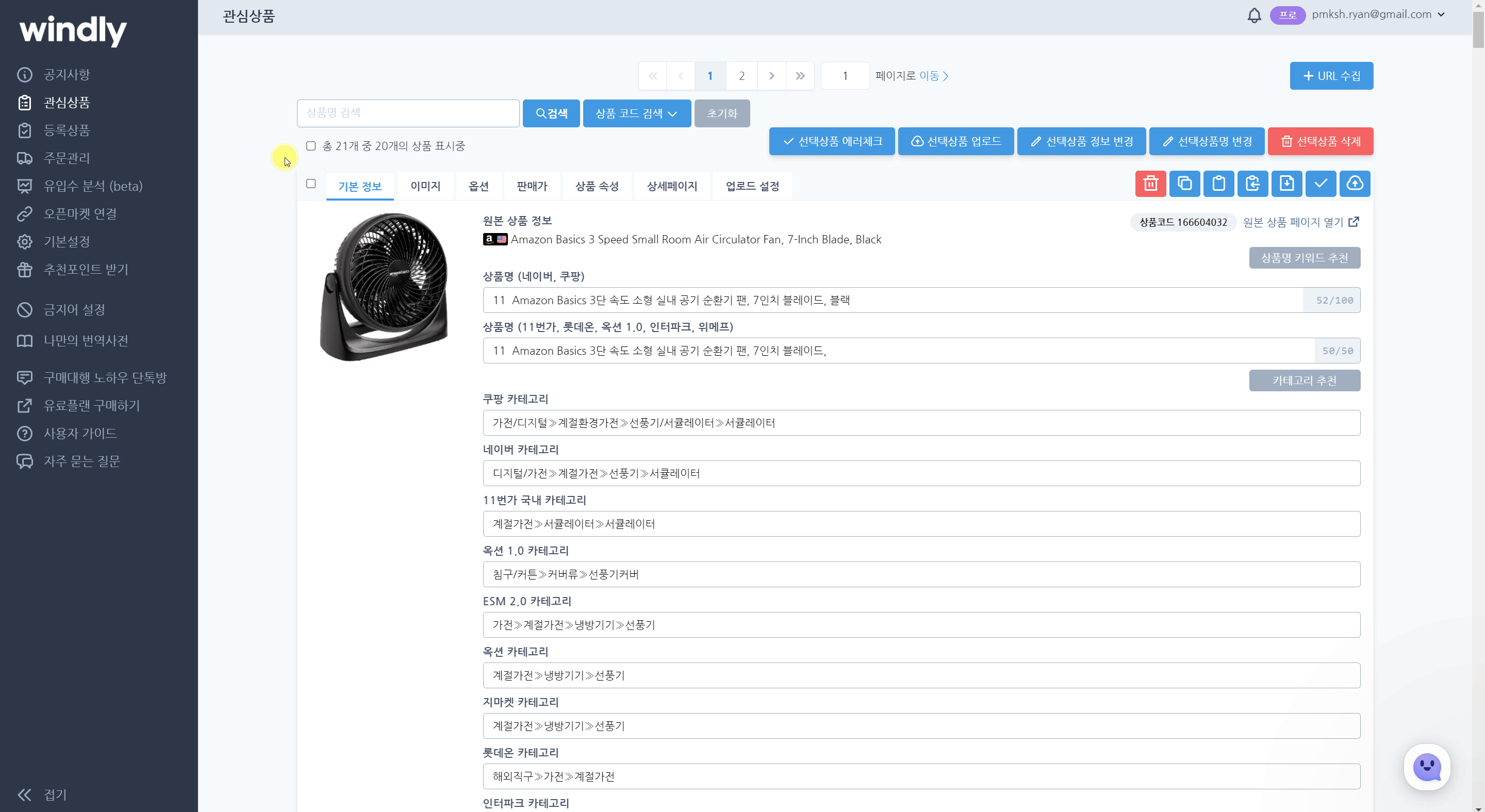The width and height of the screenshot is (1485, 812).
Task: Click the 선택상품 에러체크 button
Action: click(x=831, y=142)
